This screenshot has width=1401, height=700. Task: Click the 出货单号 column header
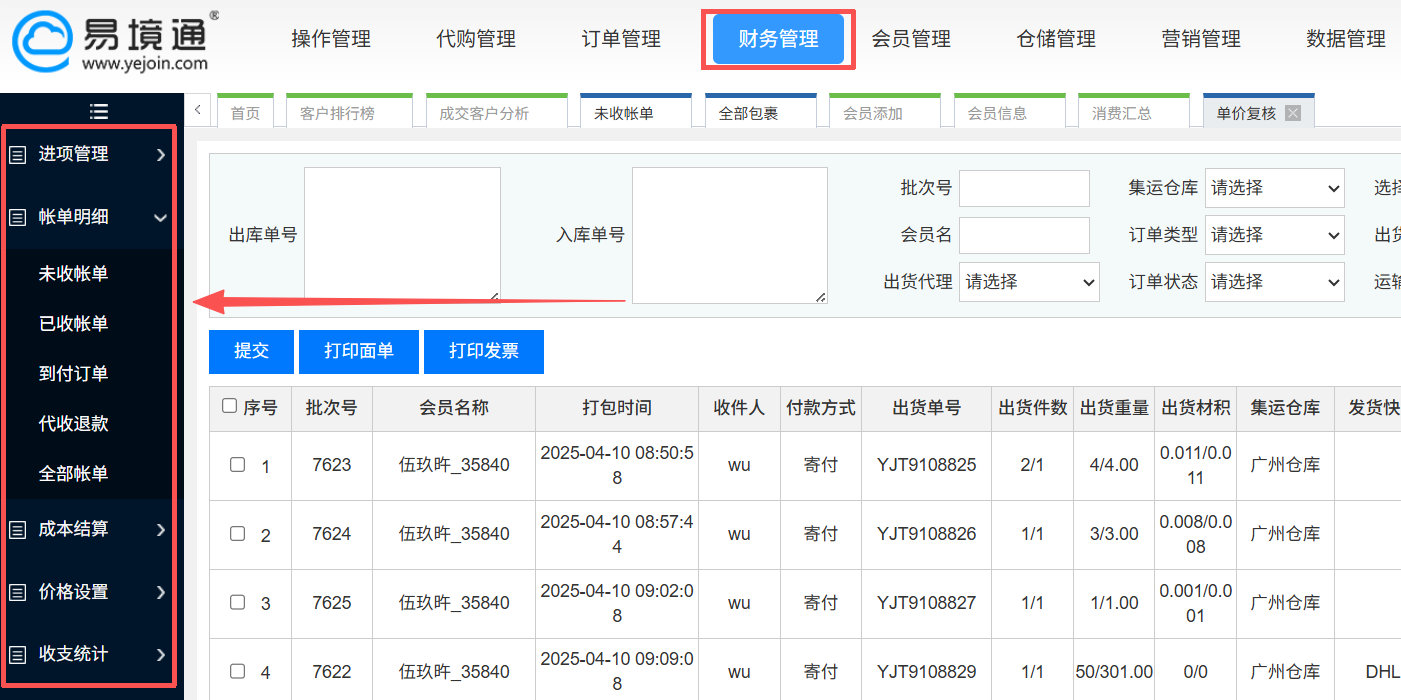(x=927, y=408)
